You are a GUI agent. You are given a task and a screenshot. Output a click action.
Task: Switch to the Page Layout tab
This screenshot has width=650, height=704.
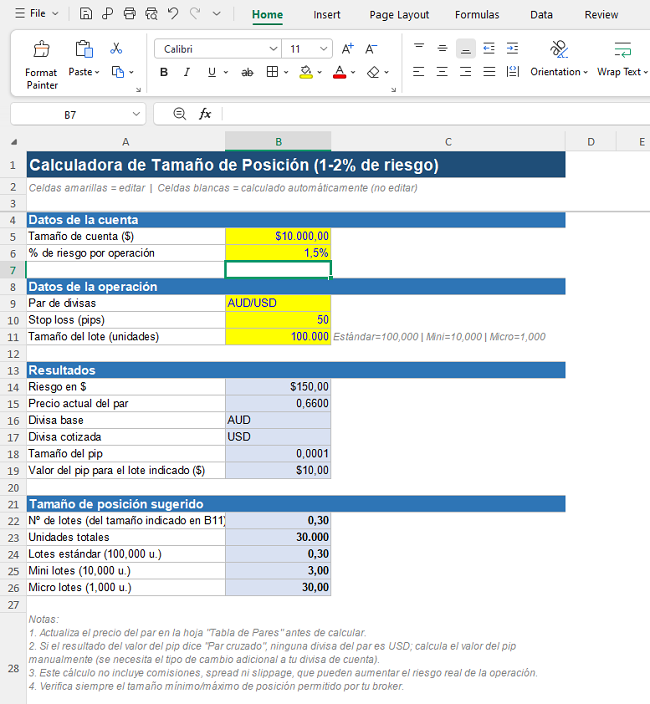[399, 15]
